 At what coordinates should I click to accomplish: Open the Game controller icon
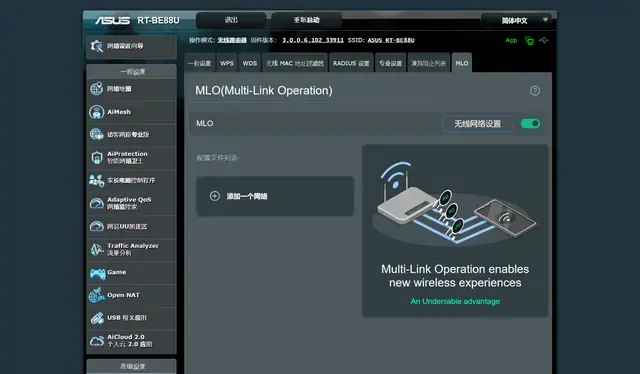point(97,273)
